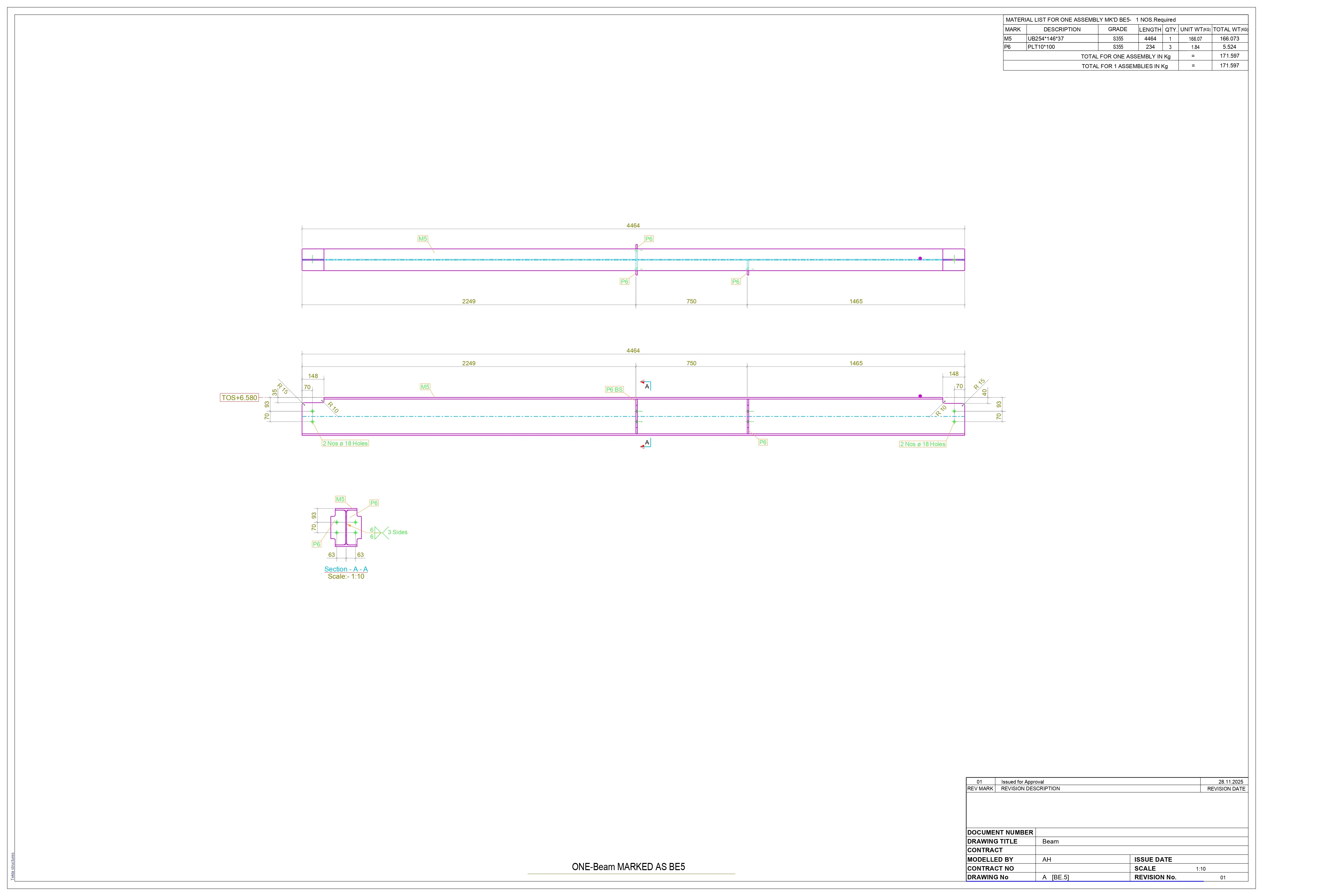Select the M5 part label in elevation view
The width and height of the screenshot is (1343, 896).
point(425,387)
